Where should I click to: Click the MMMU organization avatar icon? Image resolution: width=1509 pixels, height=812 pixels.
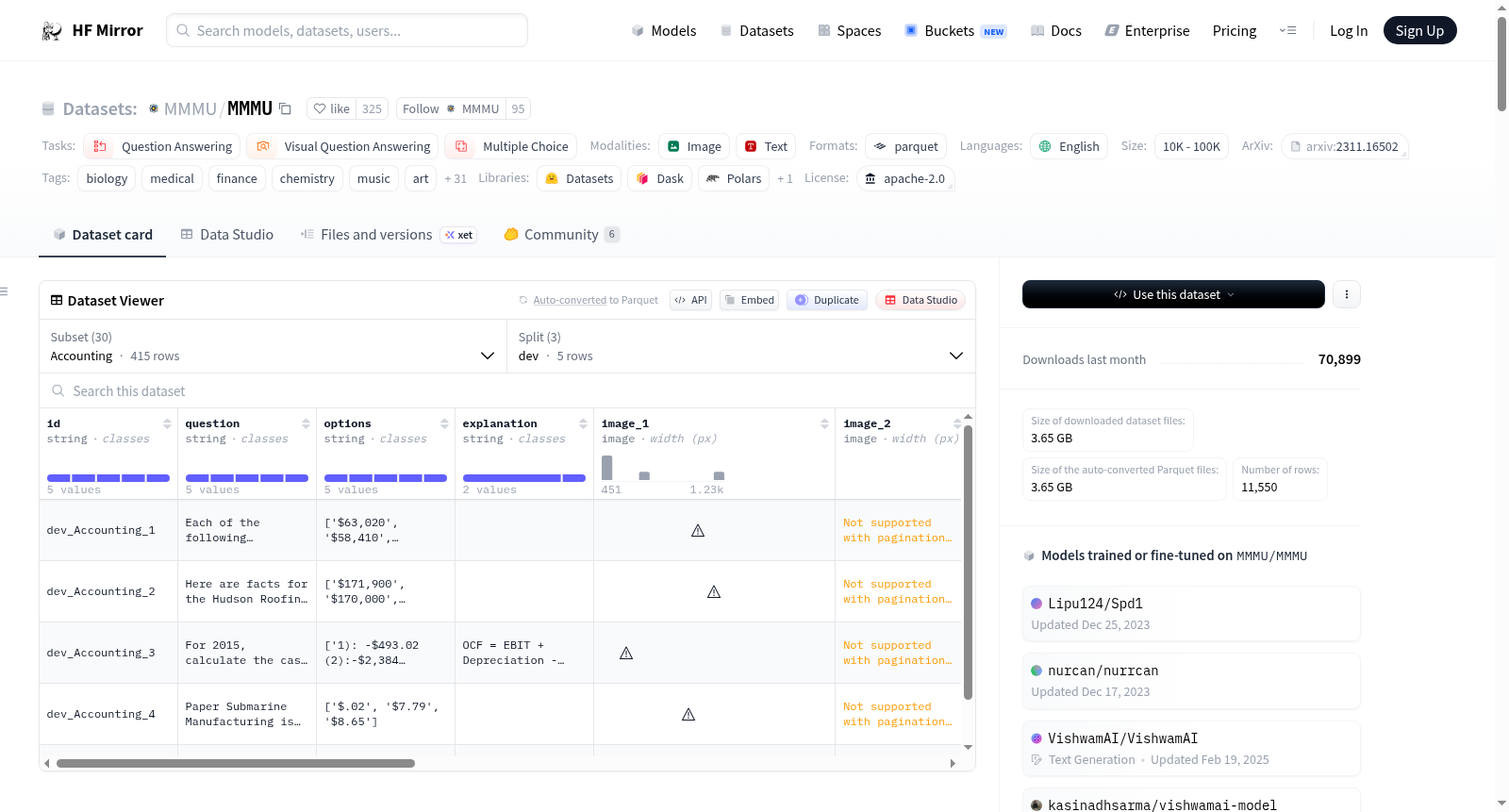[x=154, y=108]
